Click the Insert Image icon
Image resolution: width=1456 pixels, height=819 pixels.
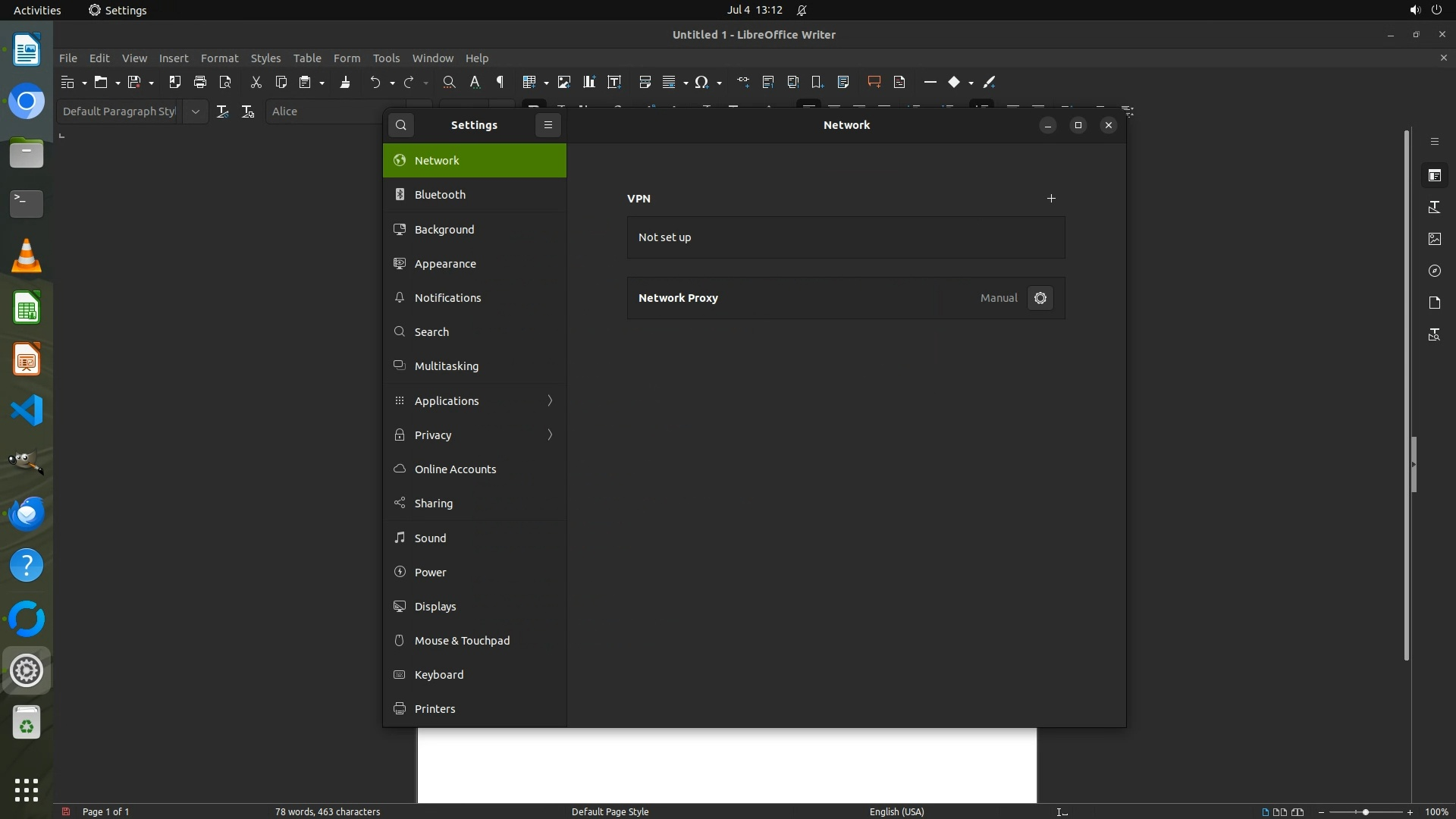click(563, 82)
